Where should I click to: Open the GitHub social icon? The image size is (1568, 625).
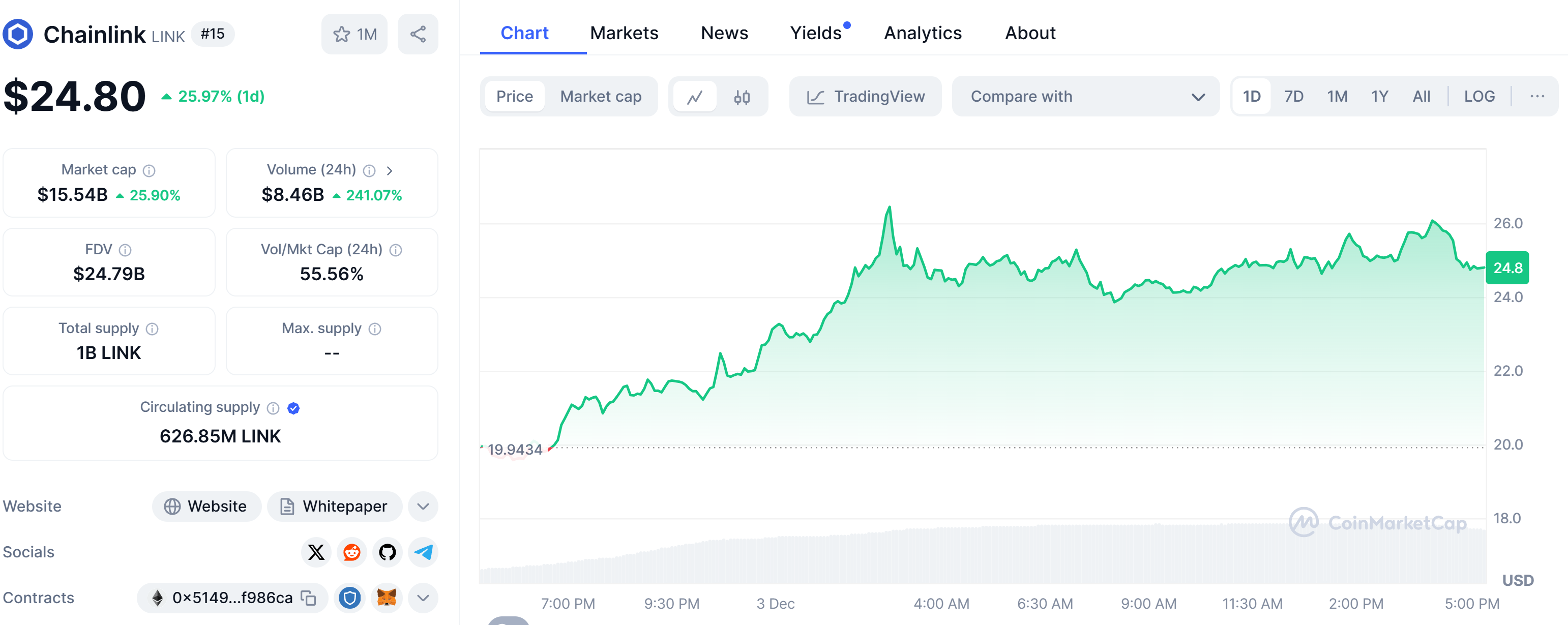tap(387, 552)
